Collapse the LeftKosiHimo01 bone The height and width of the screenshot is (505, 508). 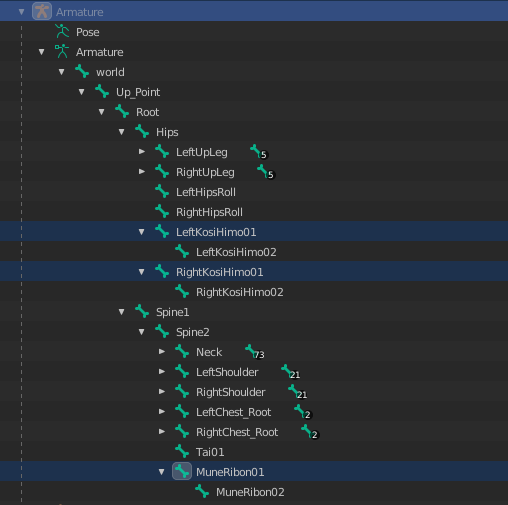(x=142, y=232)
